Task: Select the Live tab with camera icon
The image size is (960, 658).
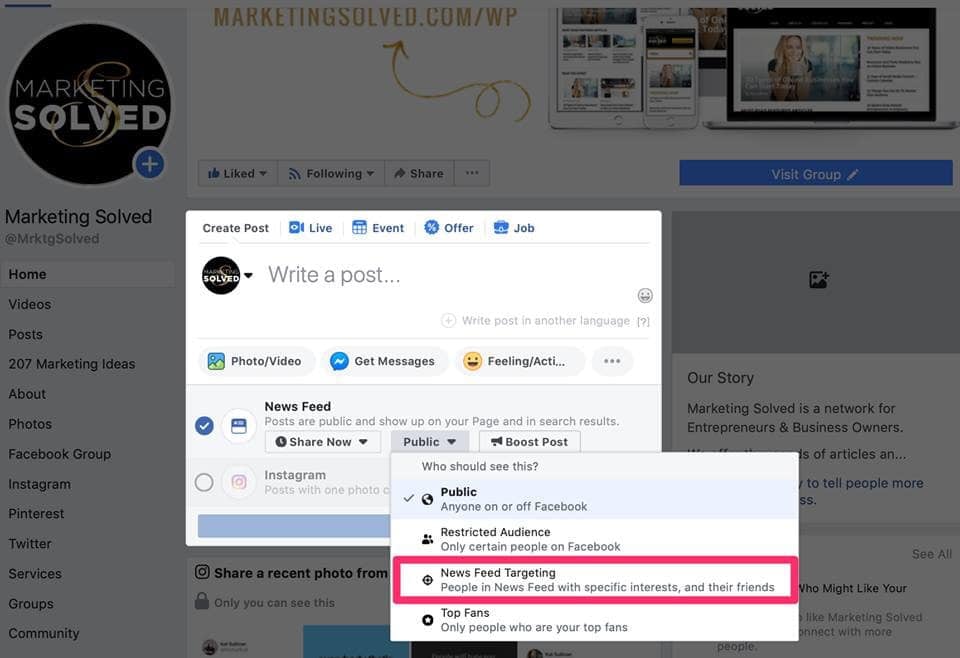Action: pos(310,228)
